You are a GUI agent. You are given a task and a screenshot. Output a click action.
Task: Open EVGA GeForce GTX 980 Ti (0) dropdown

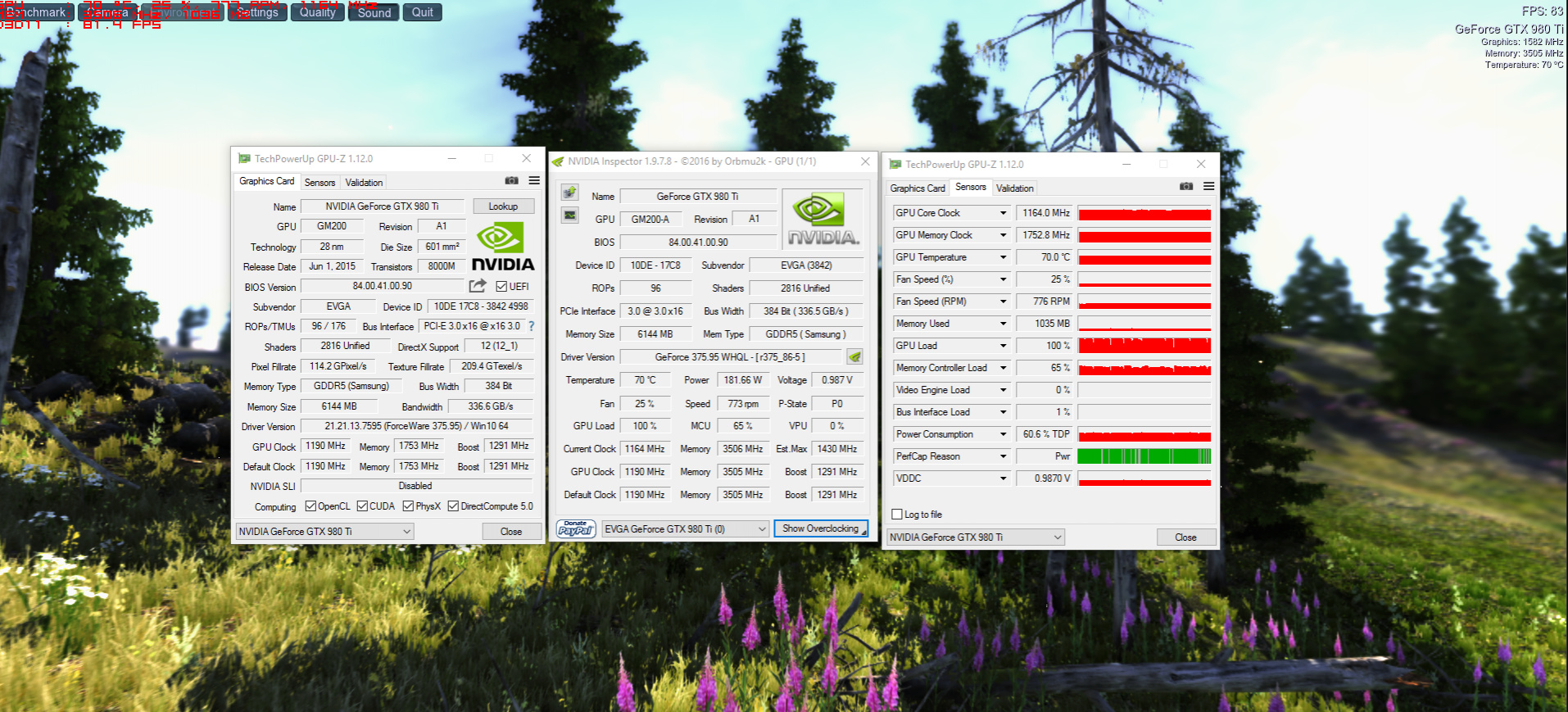pos(686,529)
